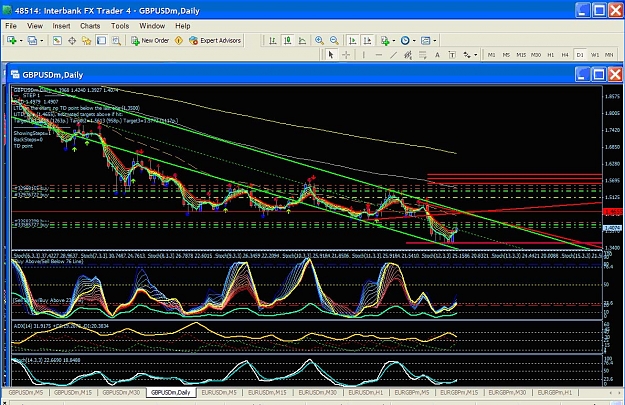The image size is (625, 405).
Task: Open the Templates dropdown arrow
Action: (x=435, y=41)
